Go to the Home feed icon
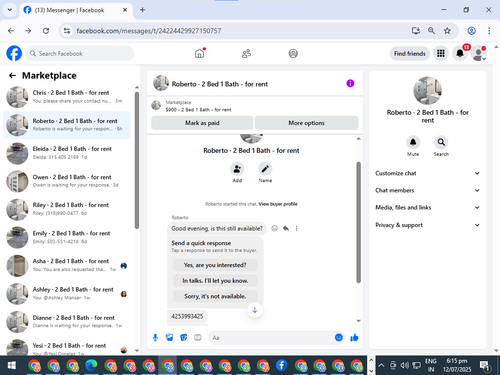500x375 pixels. (199, 53)
